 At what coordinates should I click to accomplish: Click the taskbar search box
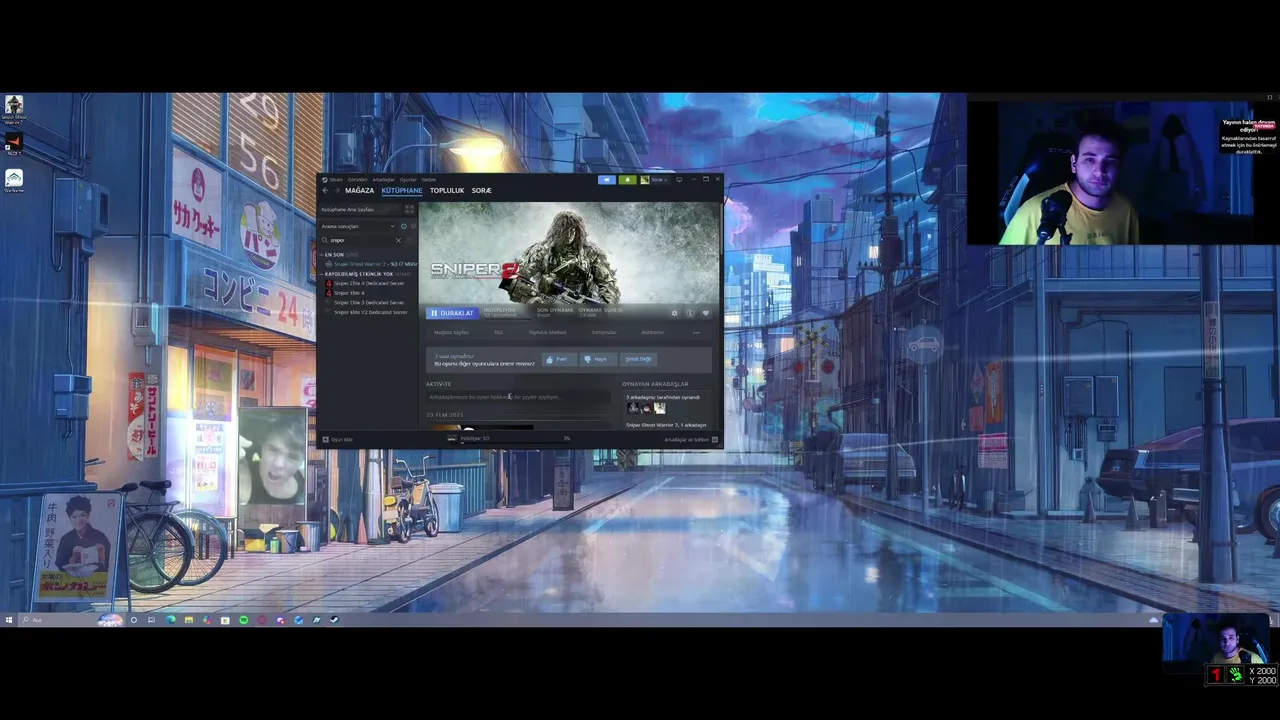click(72, 620)
